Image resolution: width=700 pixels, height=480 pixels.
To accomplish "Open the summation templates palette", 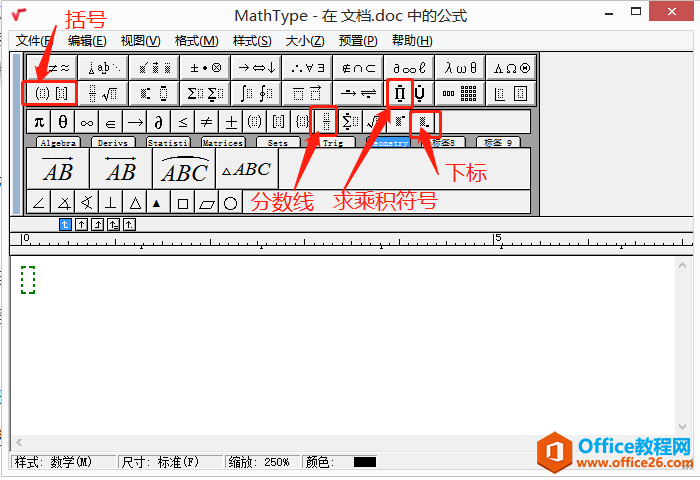I will 205,93.
